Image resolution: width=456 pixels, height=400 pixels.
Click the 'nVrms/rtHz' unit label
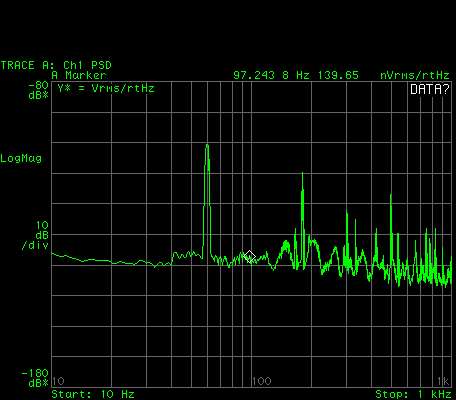point(415,75)
